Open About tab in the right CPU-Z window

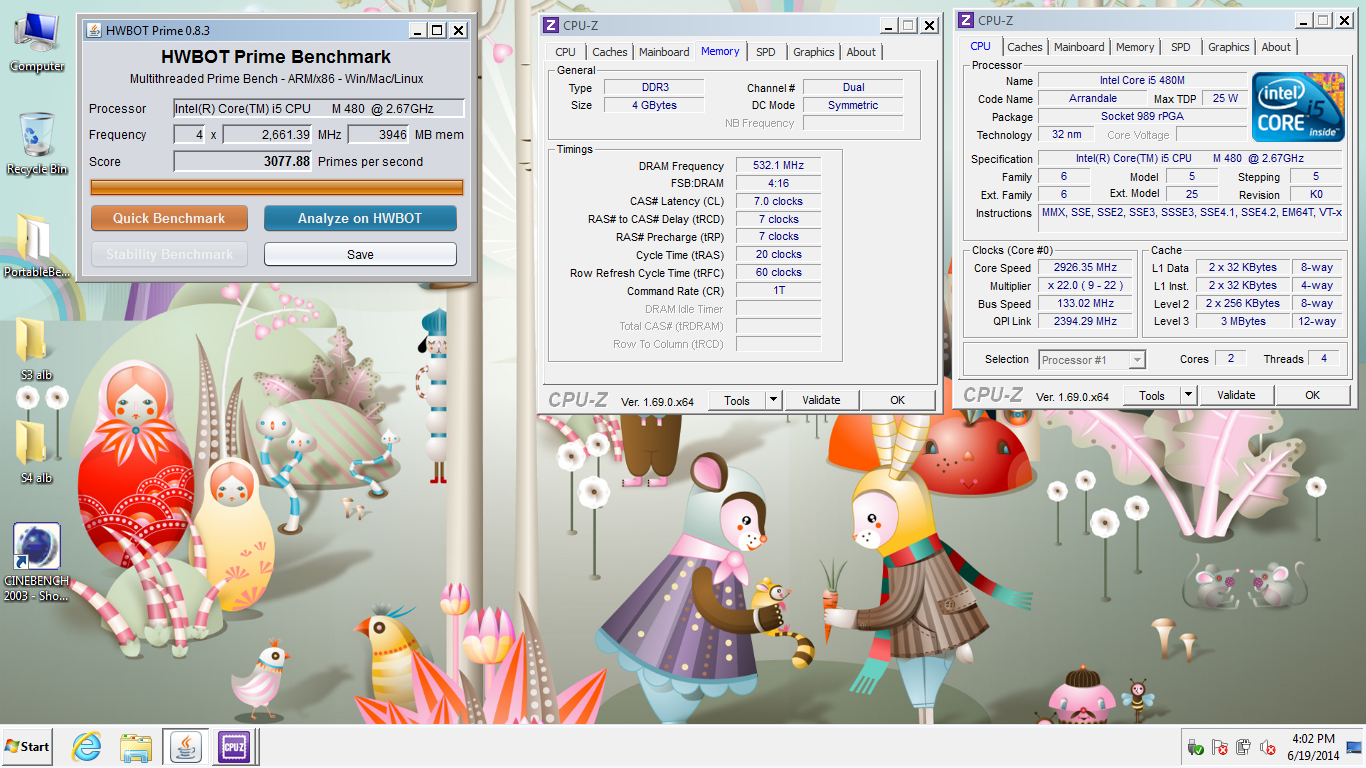pos(1276,47)
